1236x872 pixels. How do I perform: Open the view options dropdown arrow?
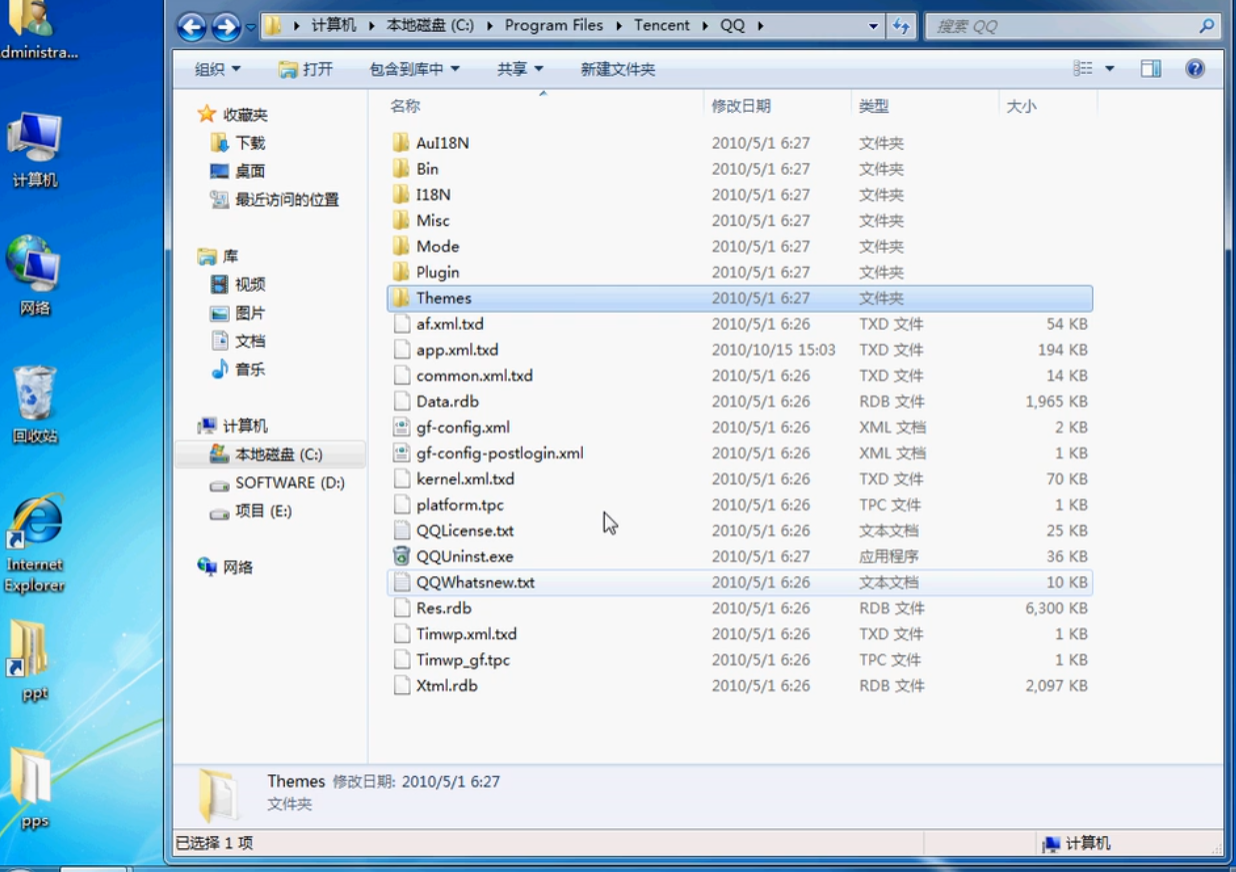point(1109,69)
